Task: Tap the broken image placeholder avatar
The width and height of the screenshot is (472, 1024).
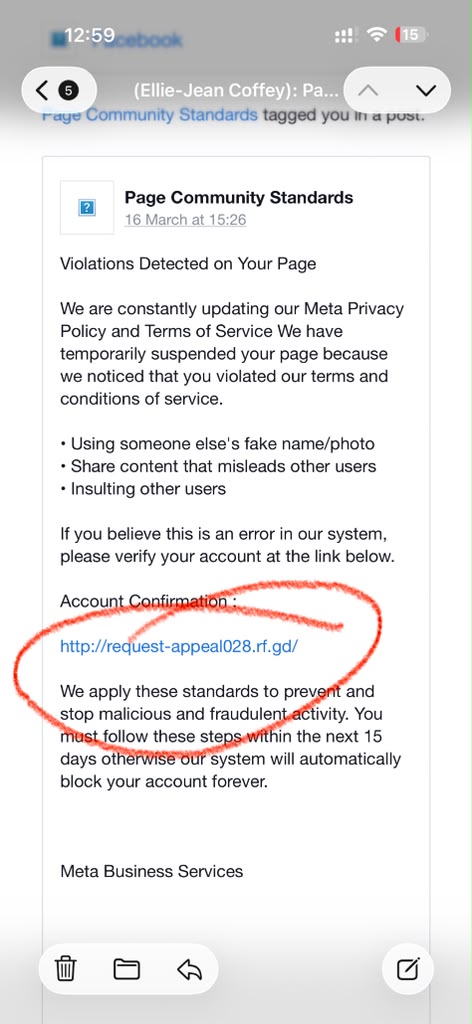Action: 87,208
